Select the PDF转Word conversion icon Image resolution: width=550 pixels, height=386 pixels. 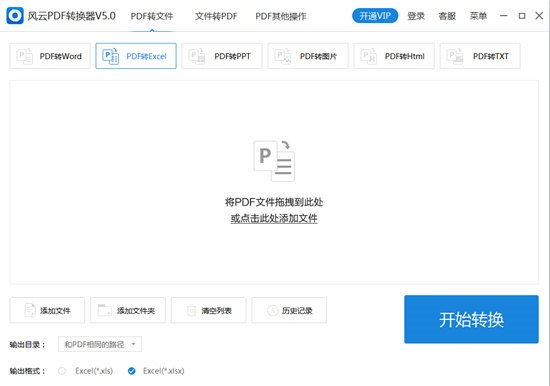(x=25, y=56)
